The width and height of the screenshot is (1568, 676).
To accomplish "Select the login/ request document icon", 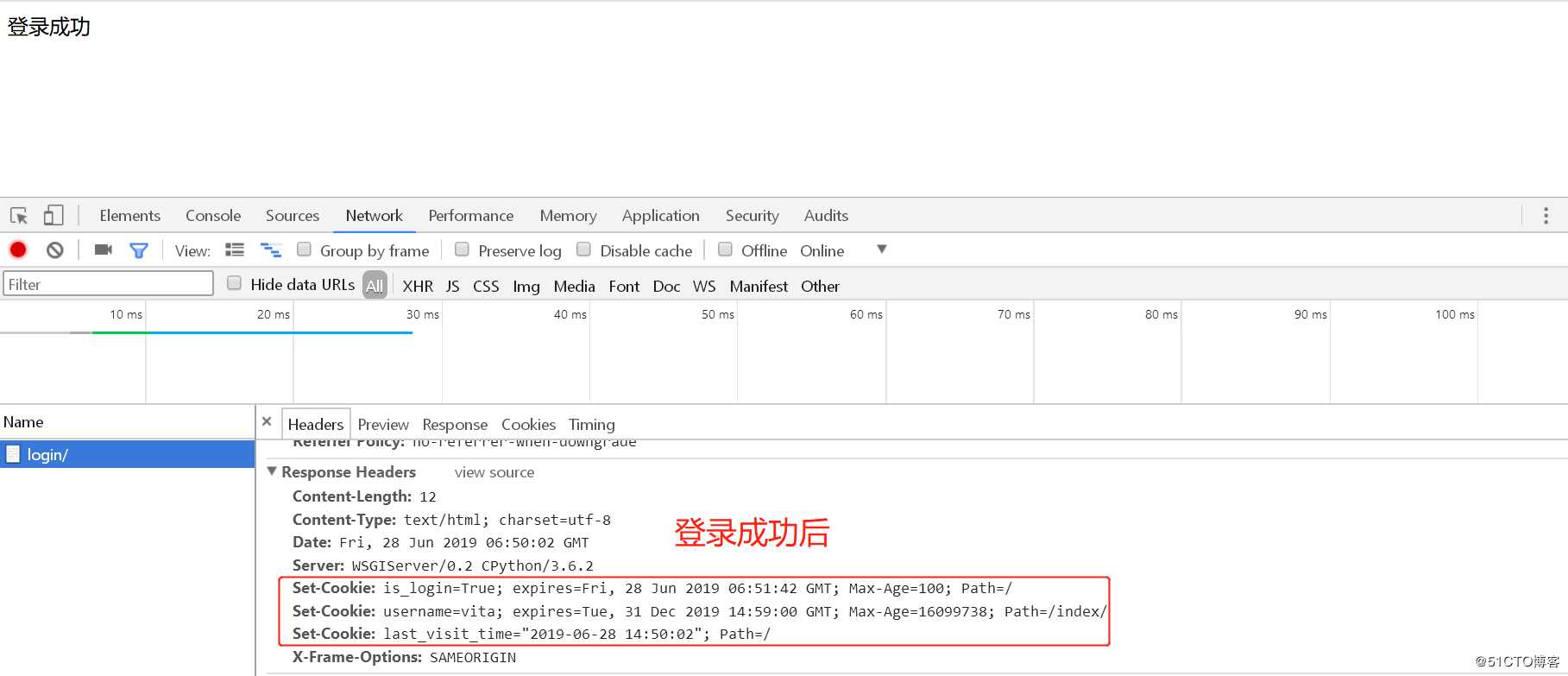I will tap(13, 454).
